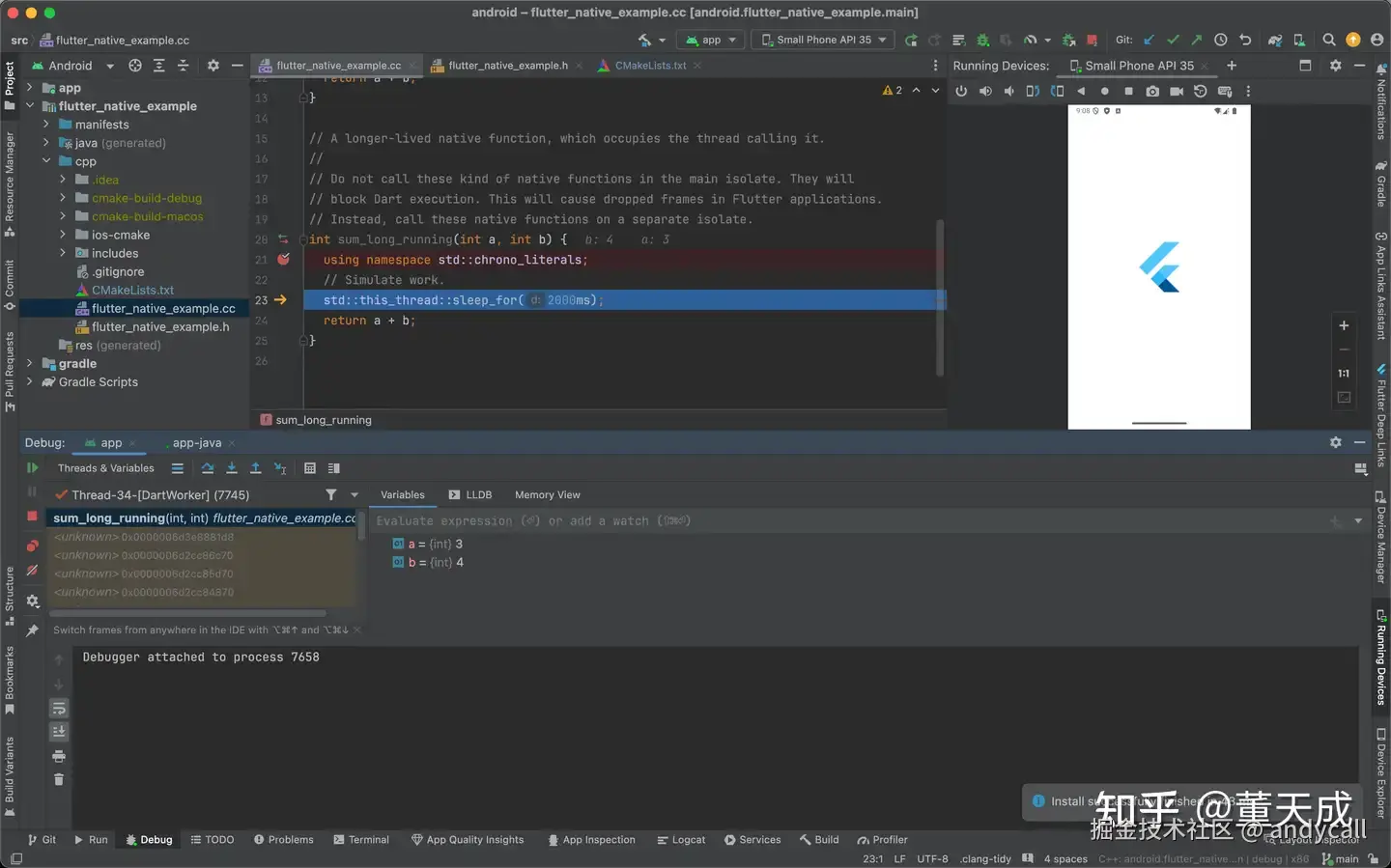Click the Step Over debug icon
The image size is (1391, 868).
pyautogui.click(x=208, y=468)
